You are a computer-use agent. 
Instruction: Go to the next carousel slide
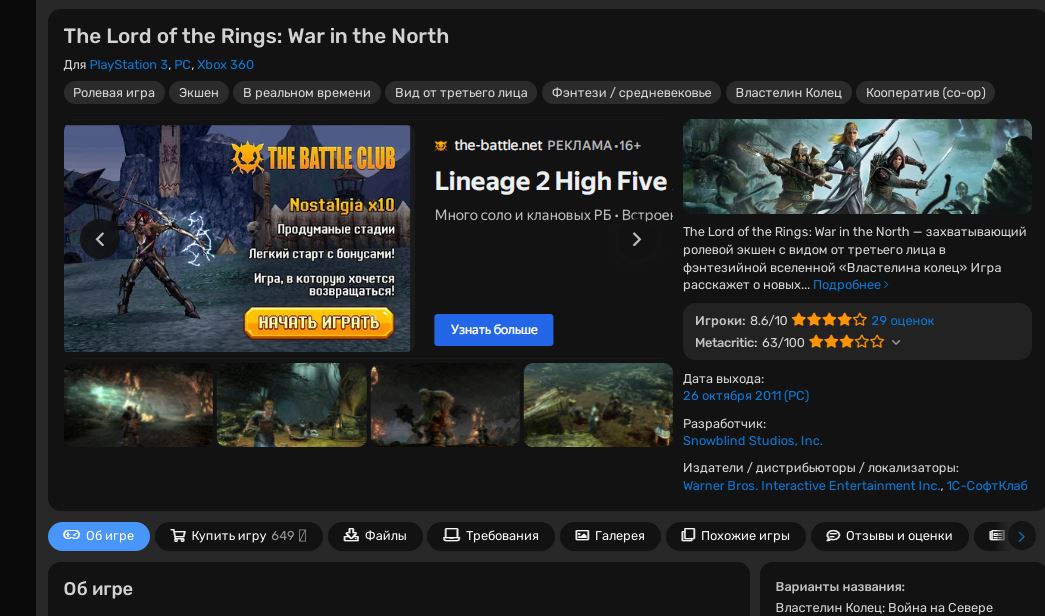coord(636,239)
